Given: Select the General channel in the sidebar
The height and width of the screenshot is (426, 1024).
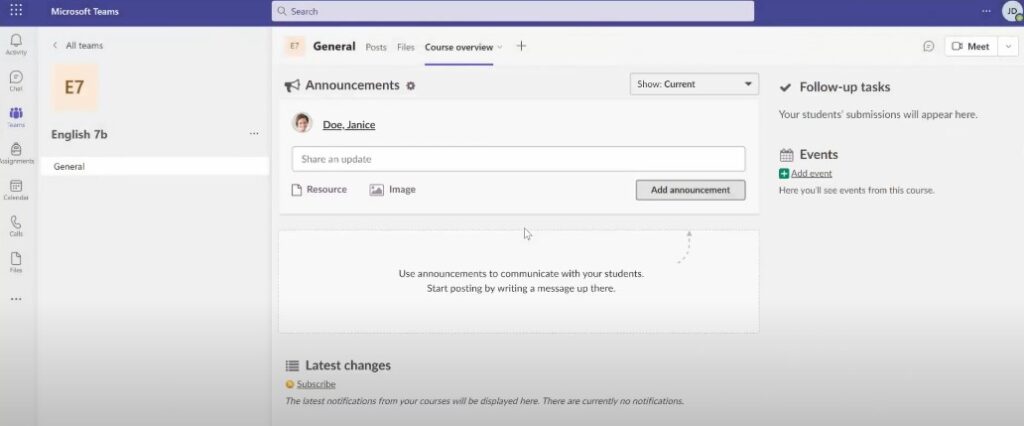Looking at the screenshot, I should point(154,167).
